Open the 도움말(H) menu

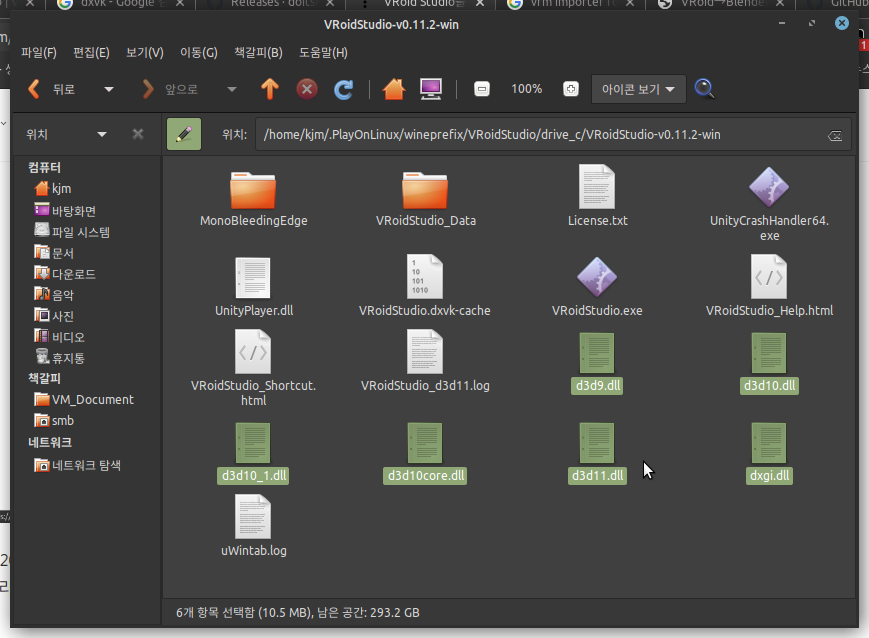[323, 53]
